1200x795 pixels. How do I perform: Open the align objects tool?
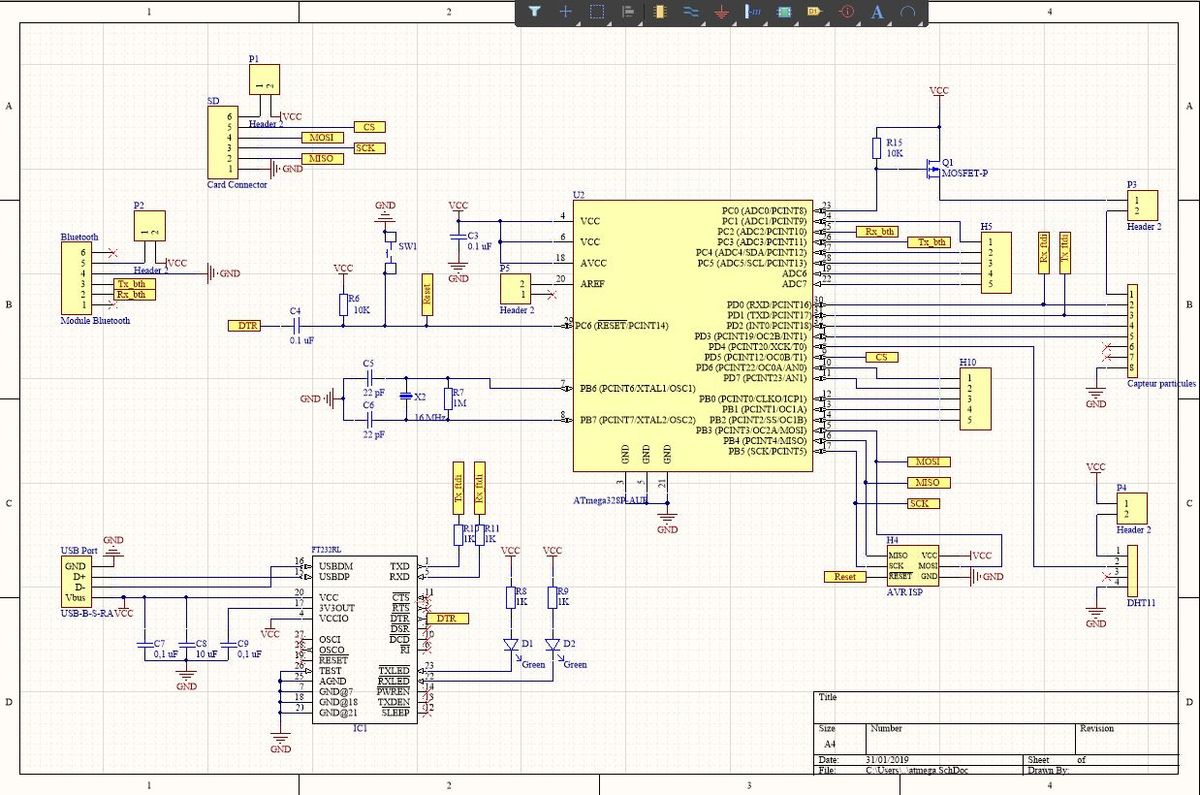(628, 12)
